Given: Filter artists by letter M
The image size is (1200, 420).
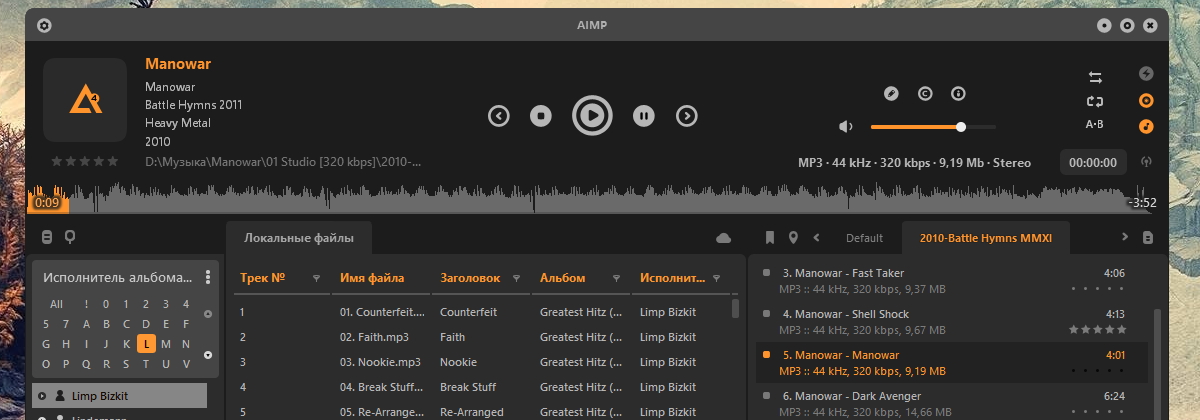Looking at the screenshot, I should [167, 344].
